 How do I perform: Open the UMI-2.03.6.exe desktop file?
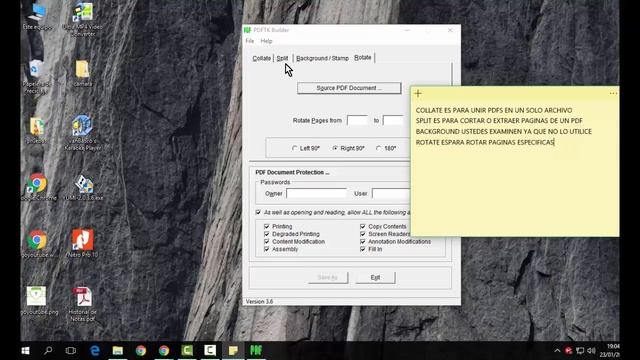(x=84, y=187)
